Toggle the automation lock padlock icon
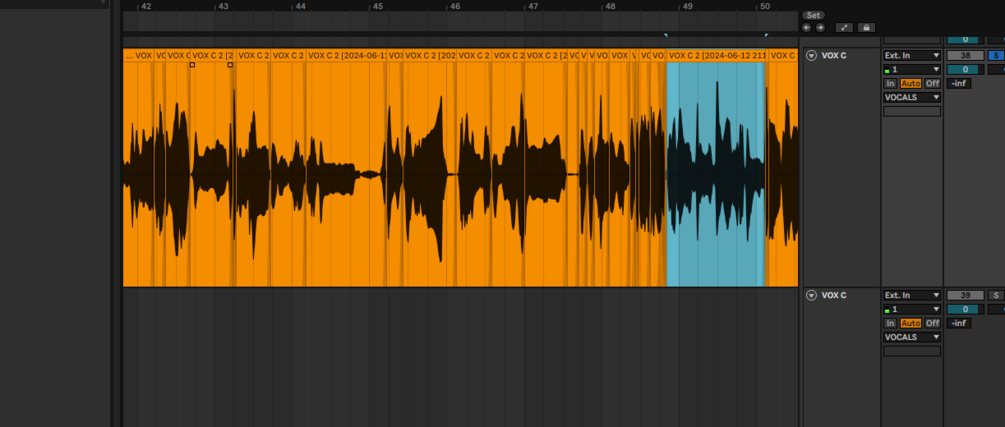 tap(866, 28)
